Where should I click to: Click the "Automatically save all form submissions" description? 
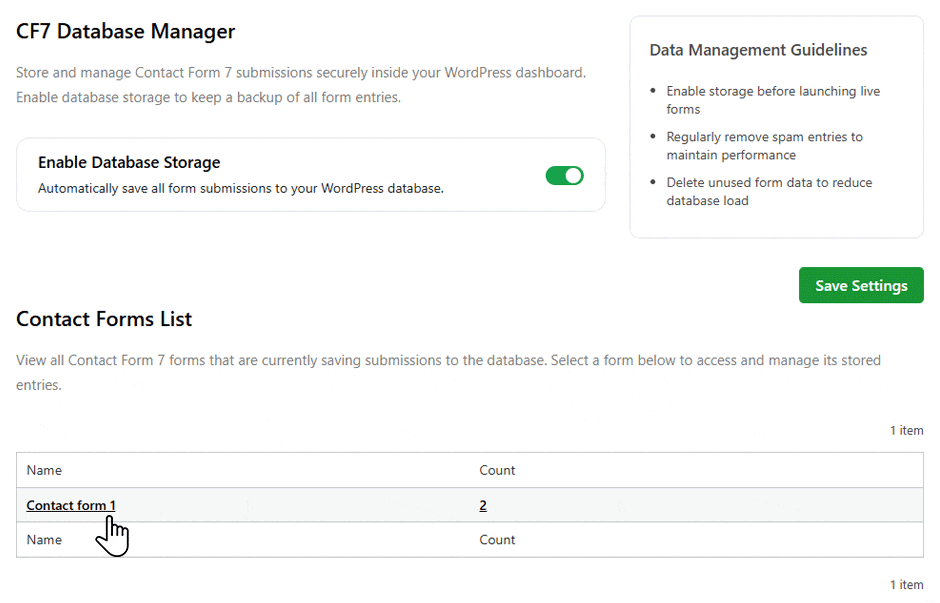[241, 188]
